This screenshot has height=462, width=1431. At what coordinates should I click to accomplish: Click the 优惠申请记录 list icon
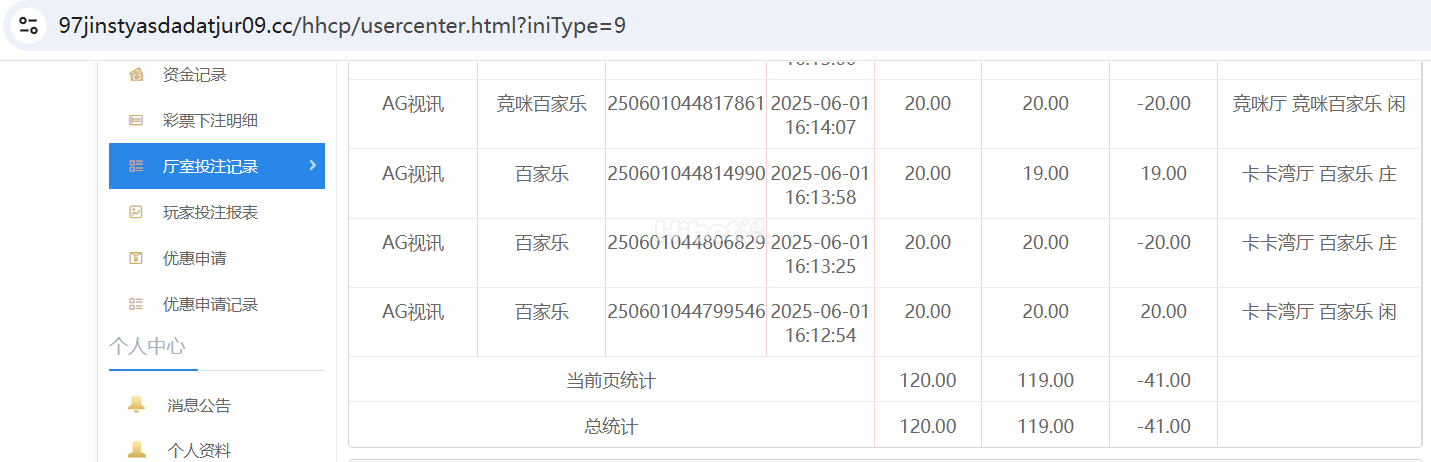pyautogui.click(x=136, y=305)
